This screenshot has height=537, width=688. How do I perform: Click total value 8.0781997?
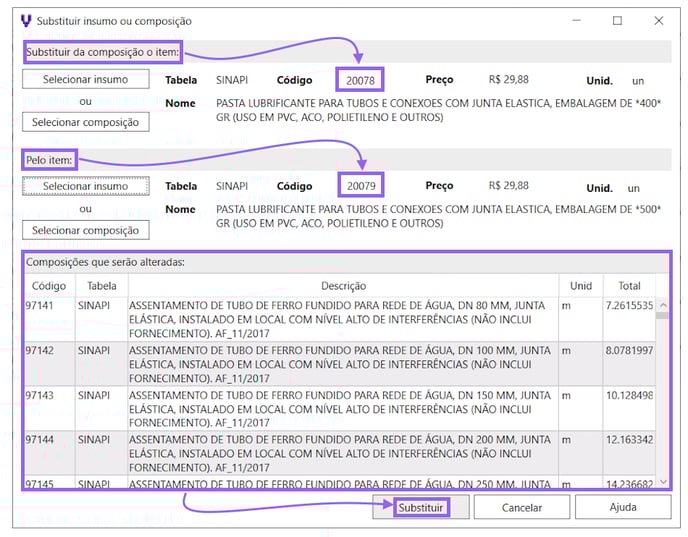[629, 350]
